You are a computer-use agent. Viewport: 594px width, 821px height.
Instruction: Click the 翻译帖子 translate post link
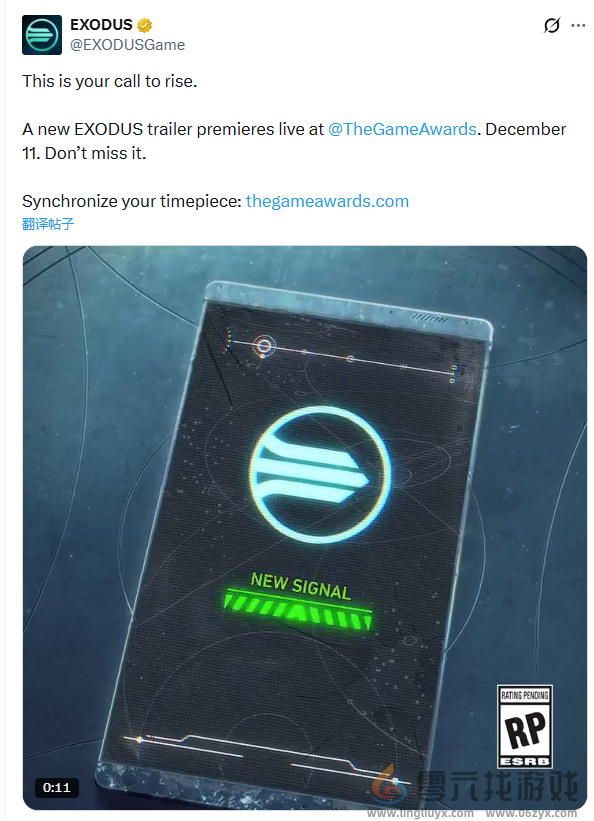click(x=48, y=224)
